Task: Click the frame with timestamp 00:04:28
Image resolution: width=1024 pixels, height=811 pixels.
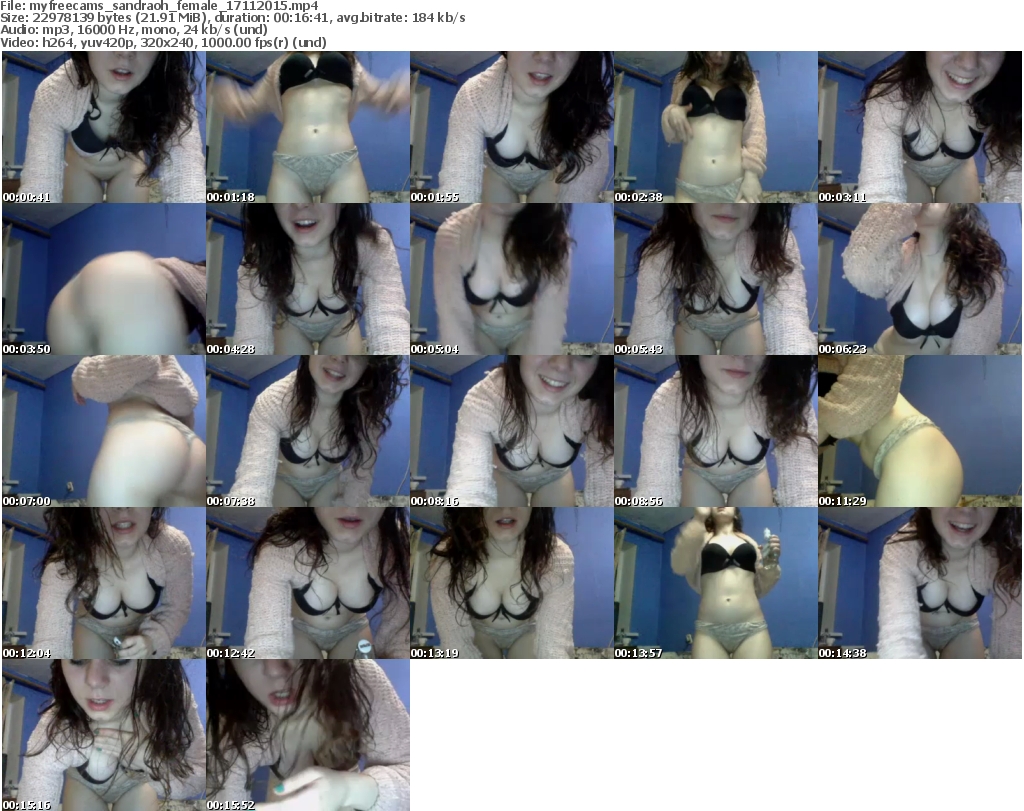Action: coord(308,279)
